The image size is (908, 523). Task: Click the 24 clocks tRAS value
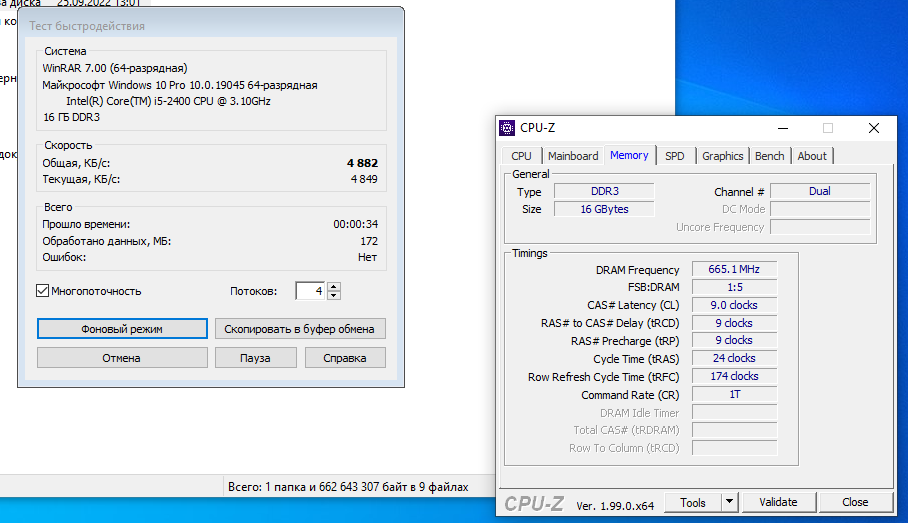pos(734,359)
